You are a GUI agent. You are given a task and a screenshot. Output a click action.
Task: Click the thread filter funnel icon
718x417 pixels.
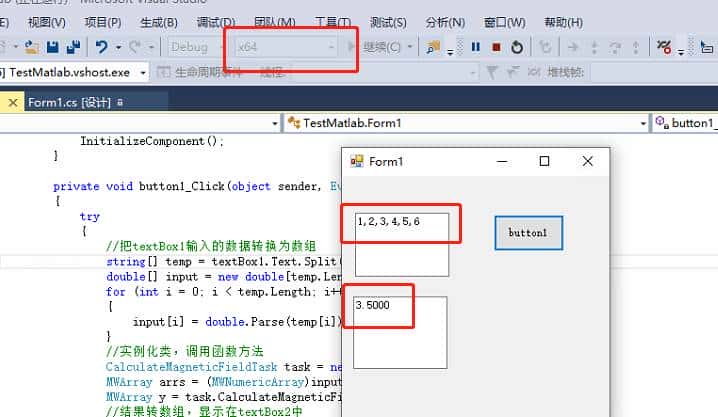click(491, 72)
